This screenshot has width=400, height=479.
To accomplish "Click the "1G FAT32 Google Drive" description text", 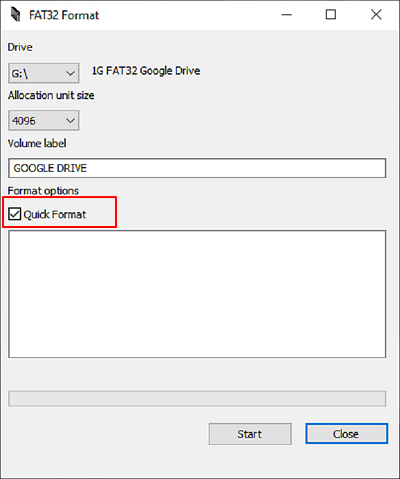I will [x=146, y=71].
